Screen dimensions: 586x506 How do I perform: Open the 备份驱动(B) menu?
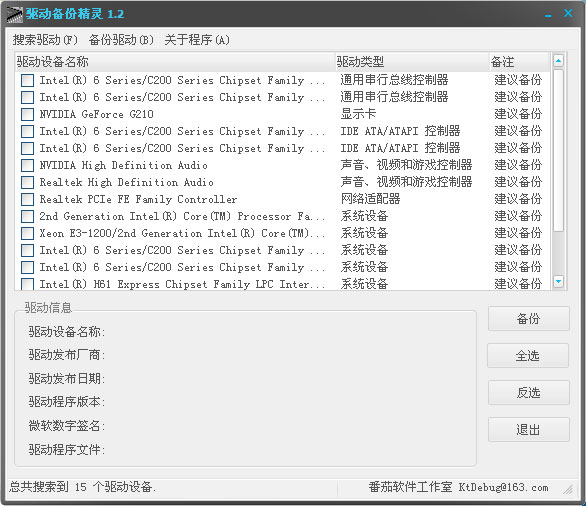121,40
